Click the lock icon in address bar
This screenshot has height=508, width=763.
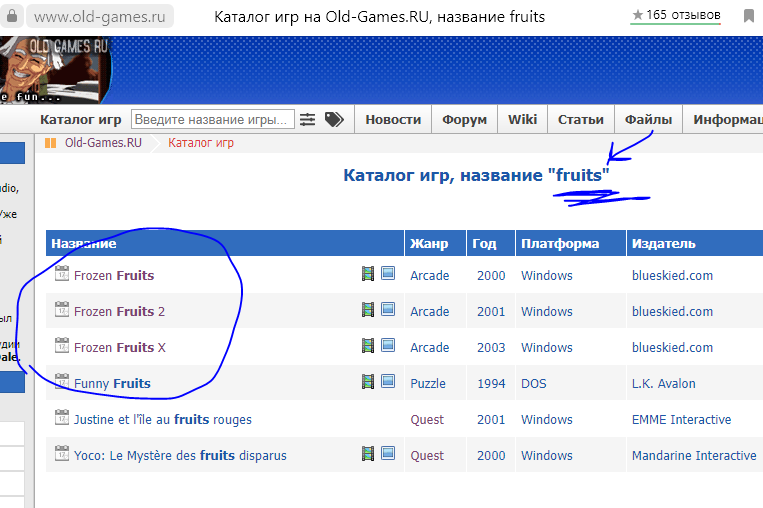tap(11, 16)
